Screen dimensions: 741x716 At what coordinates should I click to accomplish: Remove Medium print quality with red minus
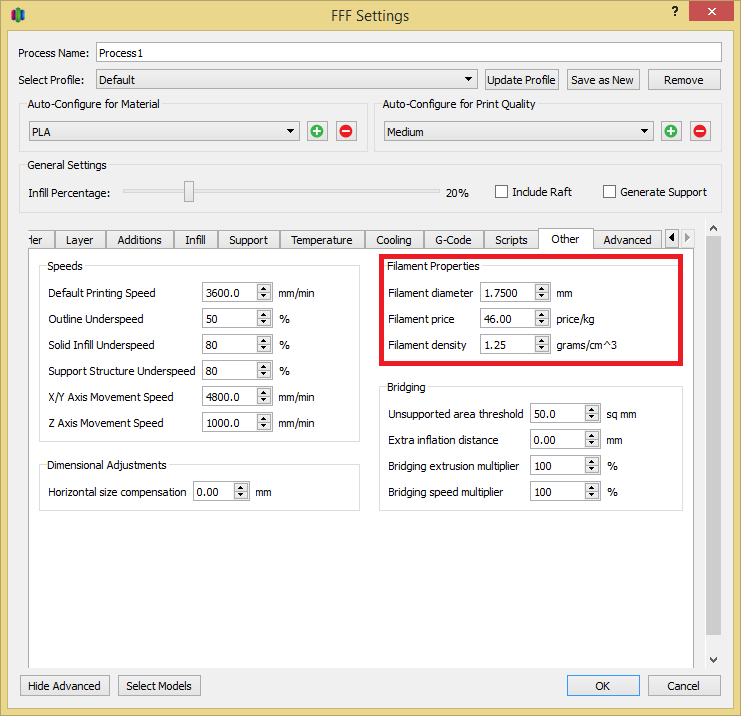click(x=700, y=131)
